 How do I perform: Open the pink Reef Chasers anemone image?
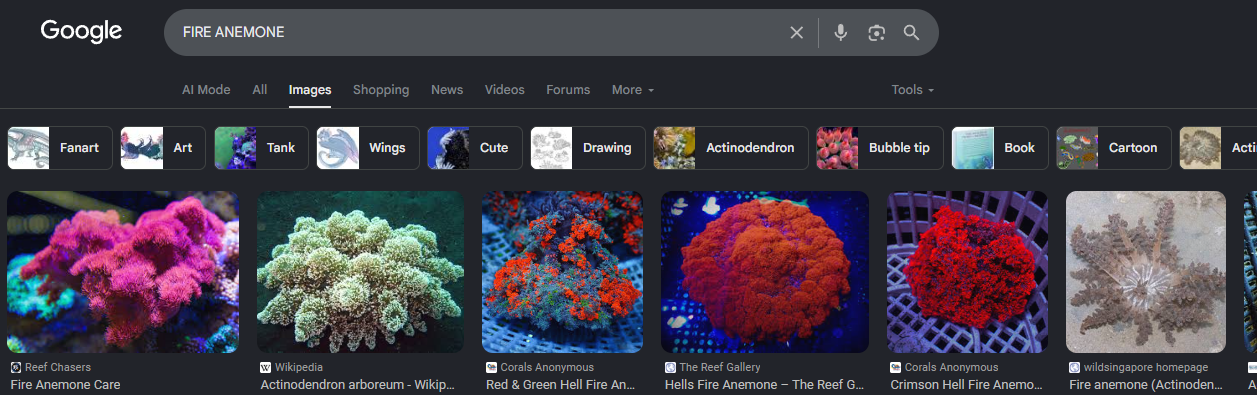click(x=123, y=272)
